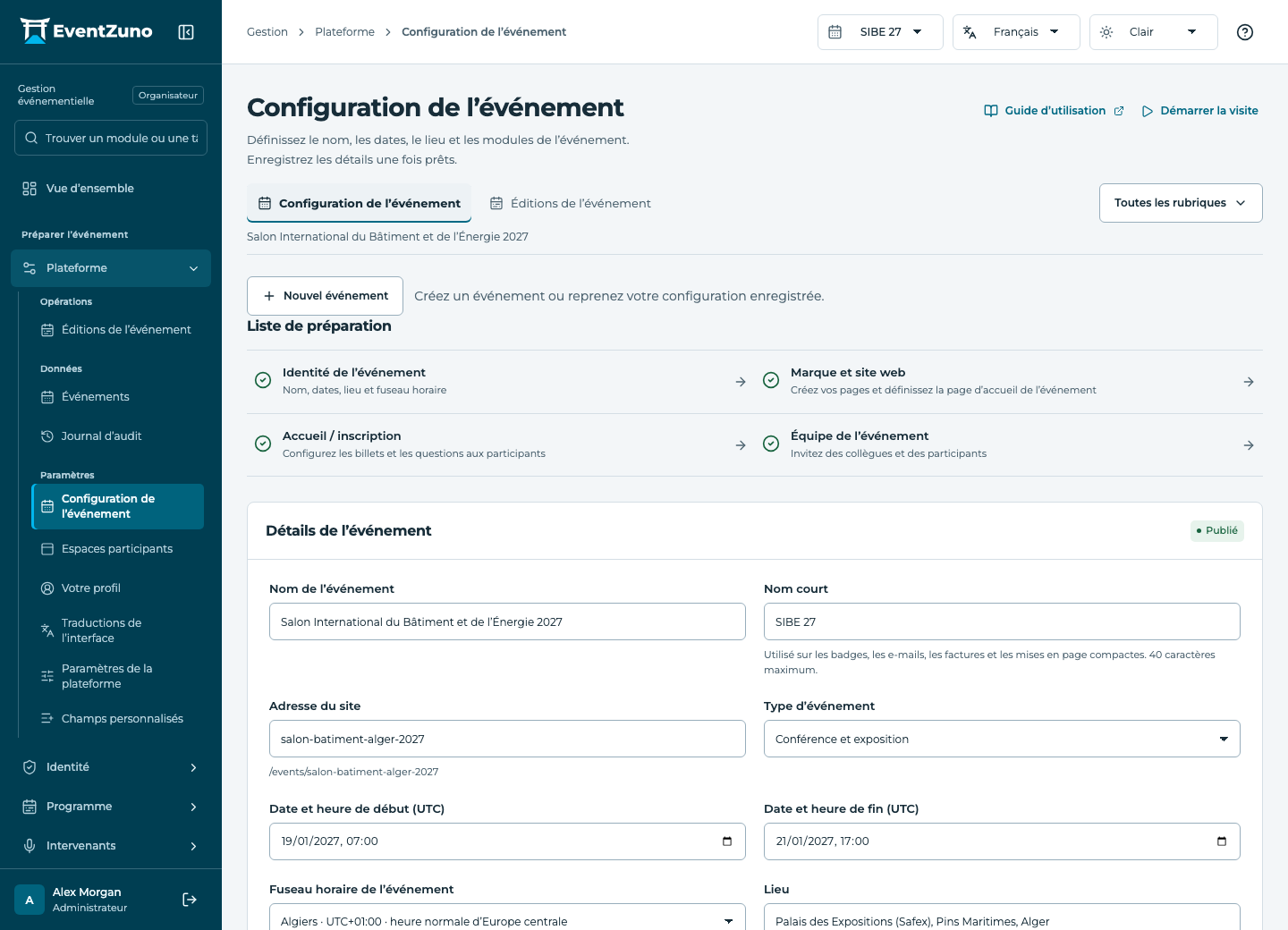The image size is (1288, 930).
Task: Open the Fuseau horaire dropdown
Action: click(507, 917)
